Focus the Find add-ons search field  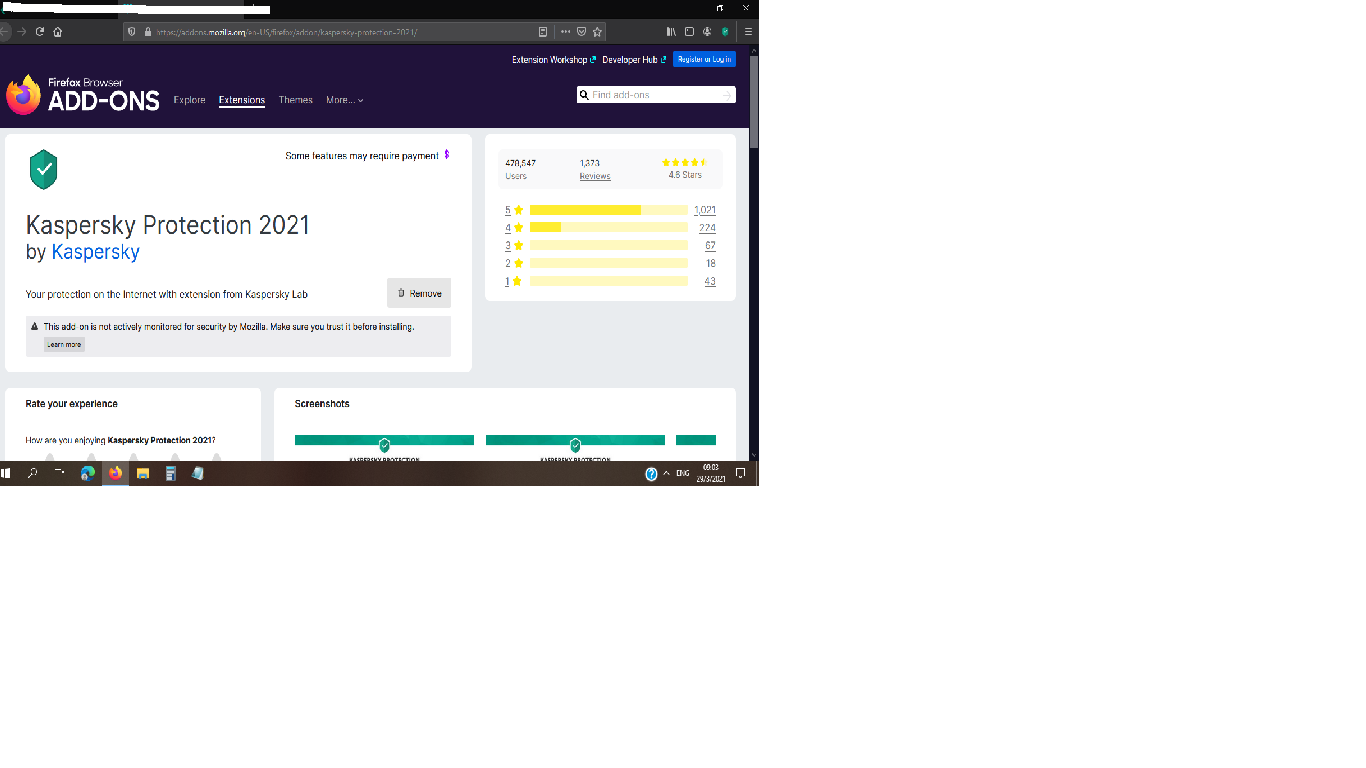[x=655, y=95]
